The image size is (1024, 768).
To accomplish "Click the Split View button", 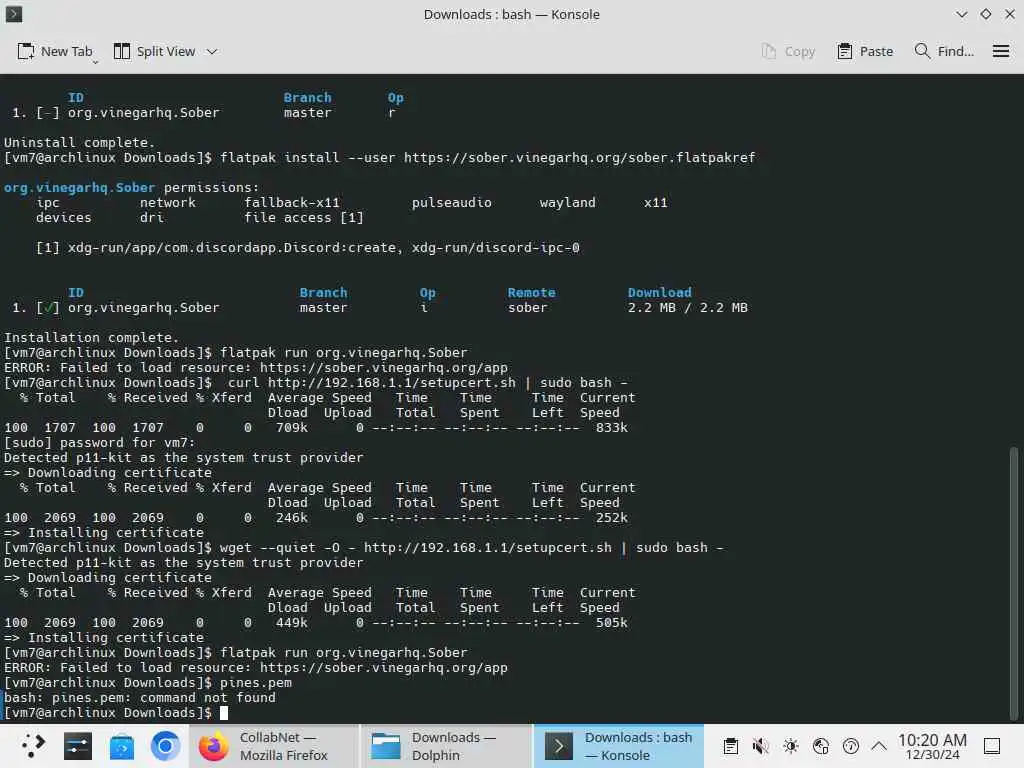I will pos(155,52).
